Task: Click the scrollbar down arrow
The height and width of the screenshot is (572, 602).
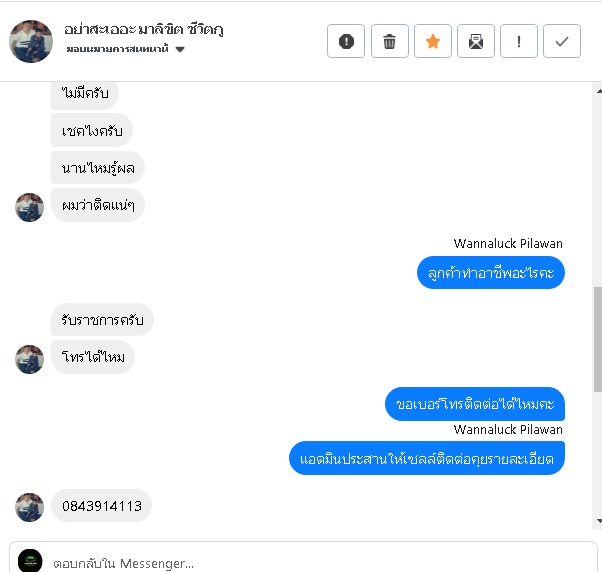Action: coord(599,521)
